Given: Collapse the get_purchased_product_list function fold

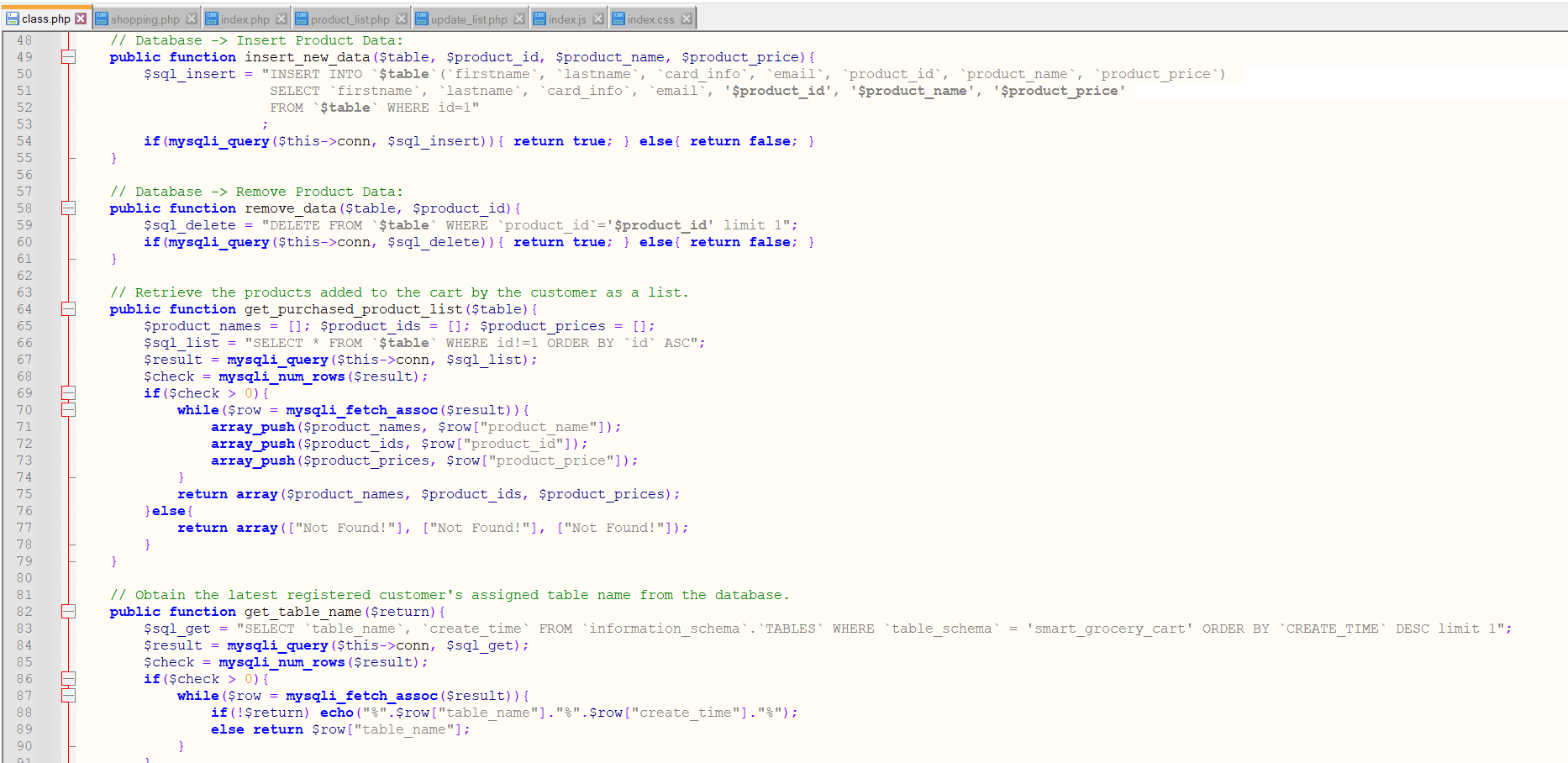Looking at the screenshot, I should click(x=69, y=308).
